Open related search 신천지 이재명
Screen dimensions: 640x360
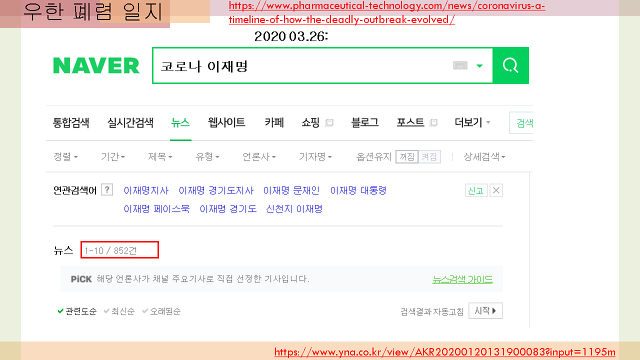pos(294,209)
